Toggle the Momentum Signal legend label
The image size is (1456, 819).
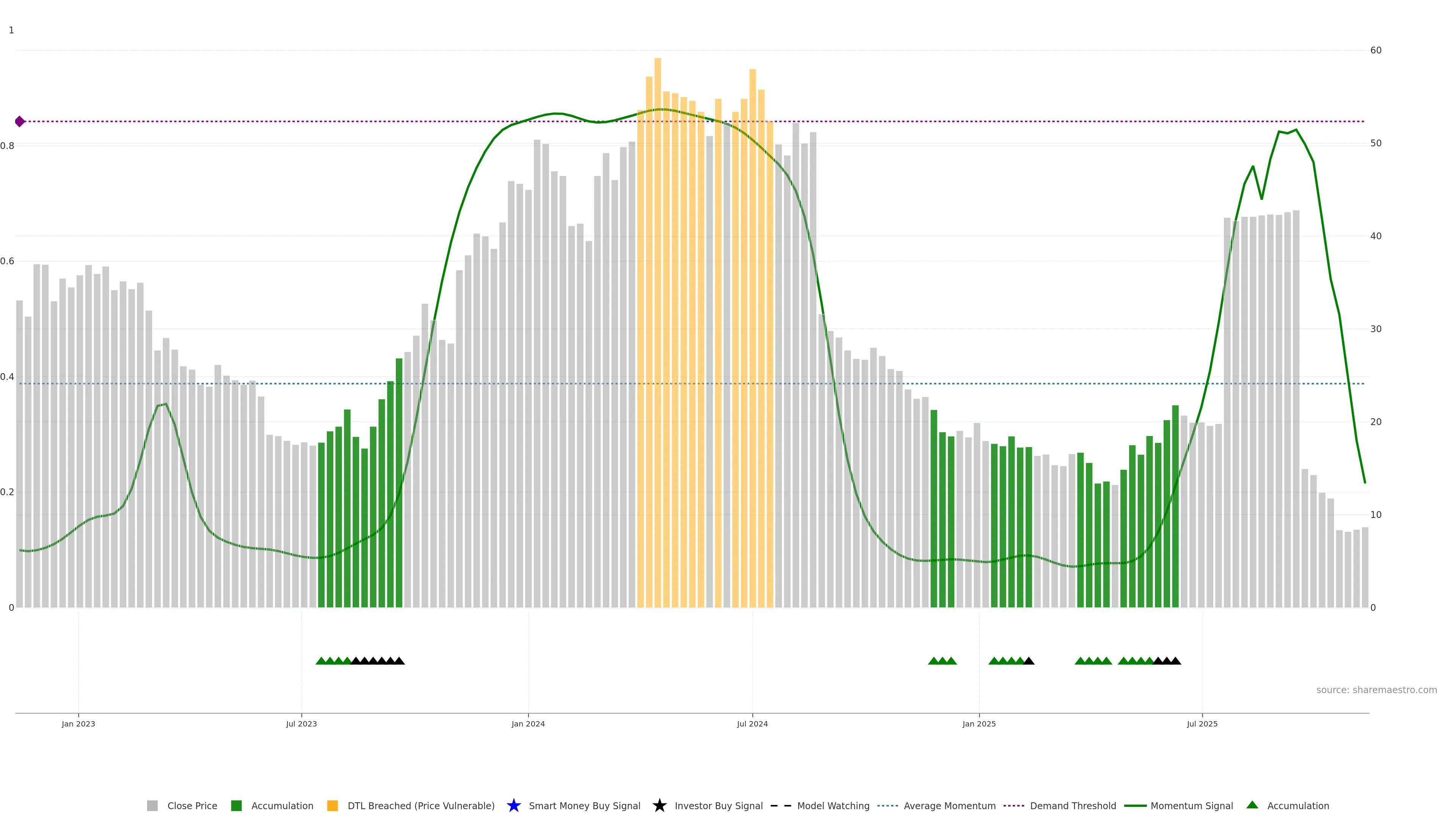point(1191,805)
